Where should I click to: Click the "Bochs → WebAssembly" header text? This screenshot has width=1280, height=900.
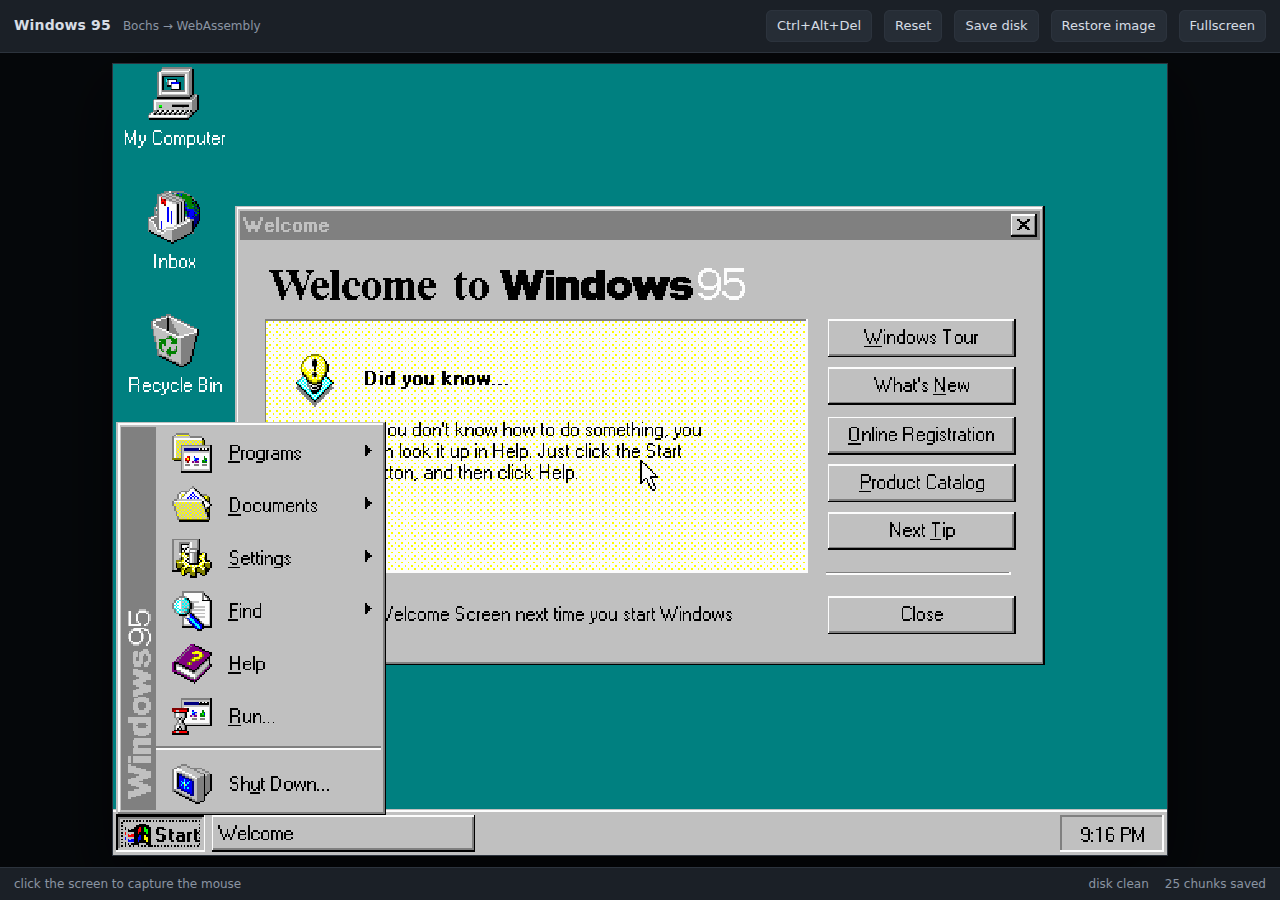pyautogui.click(x=191, y=26)
